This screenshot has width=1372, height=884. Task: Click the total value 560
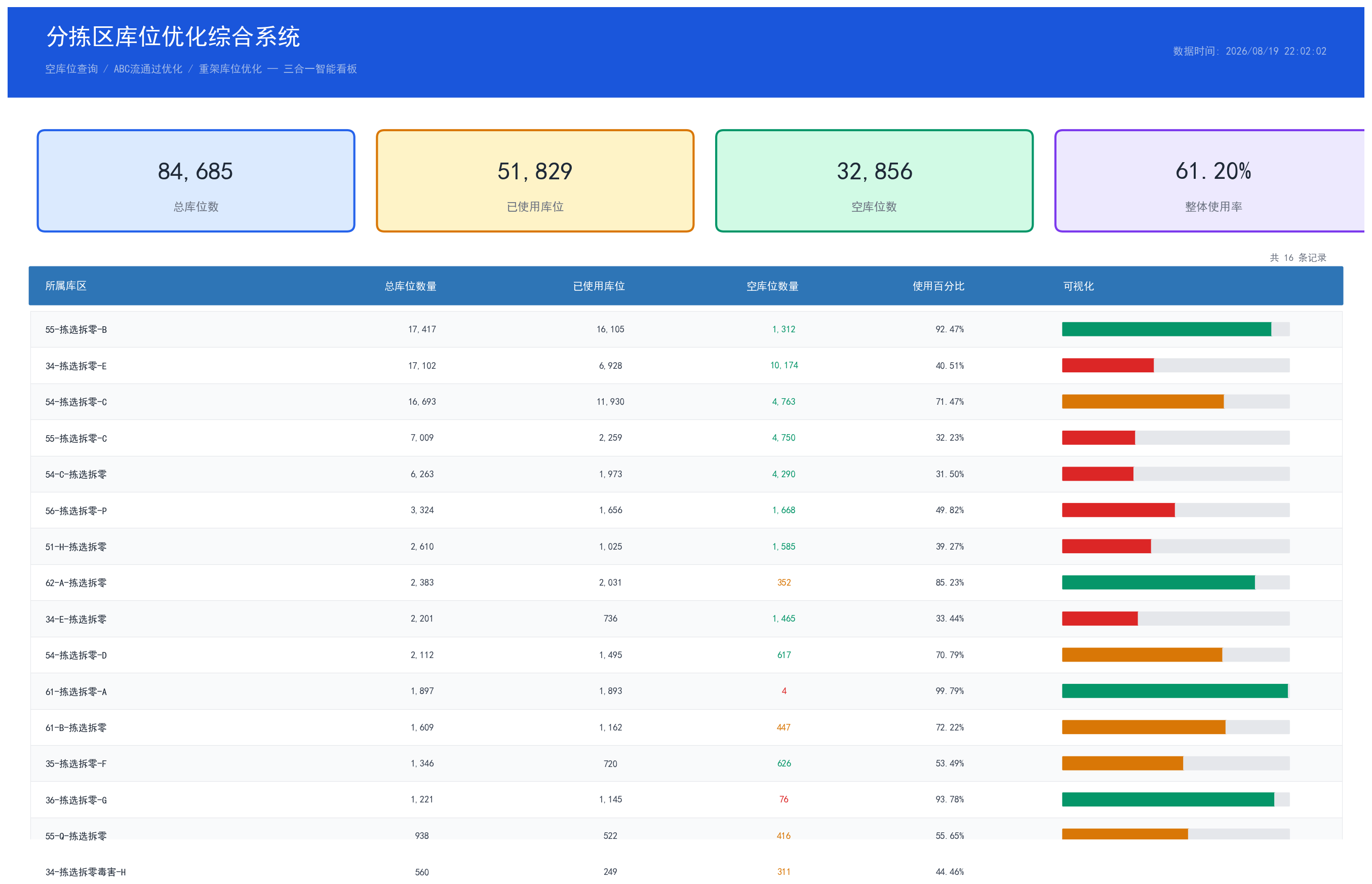(x=422, y=871)
